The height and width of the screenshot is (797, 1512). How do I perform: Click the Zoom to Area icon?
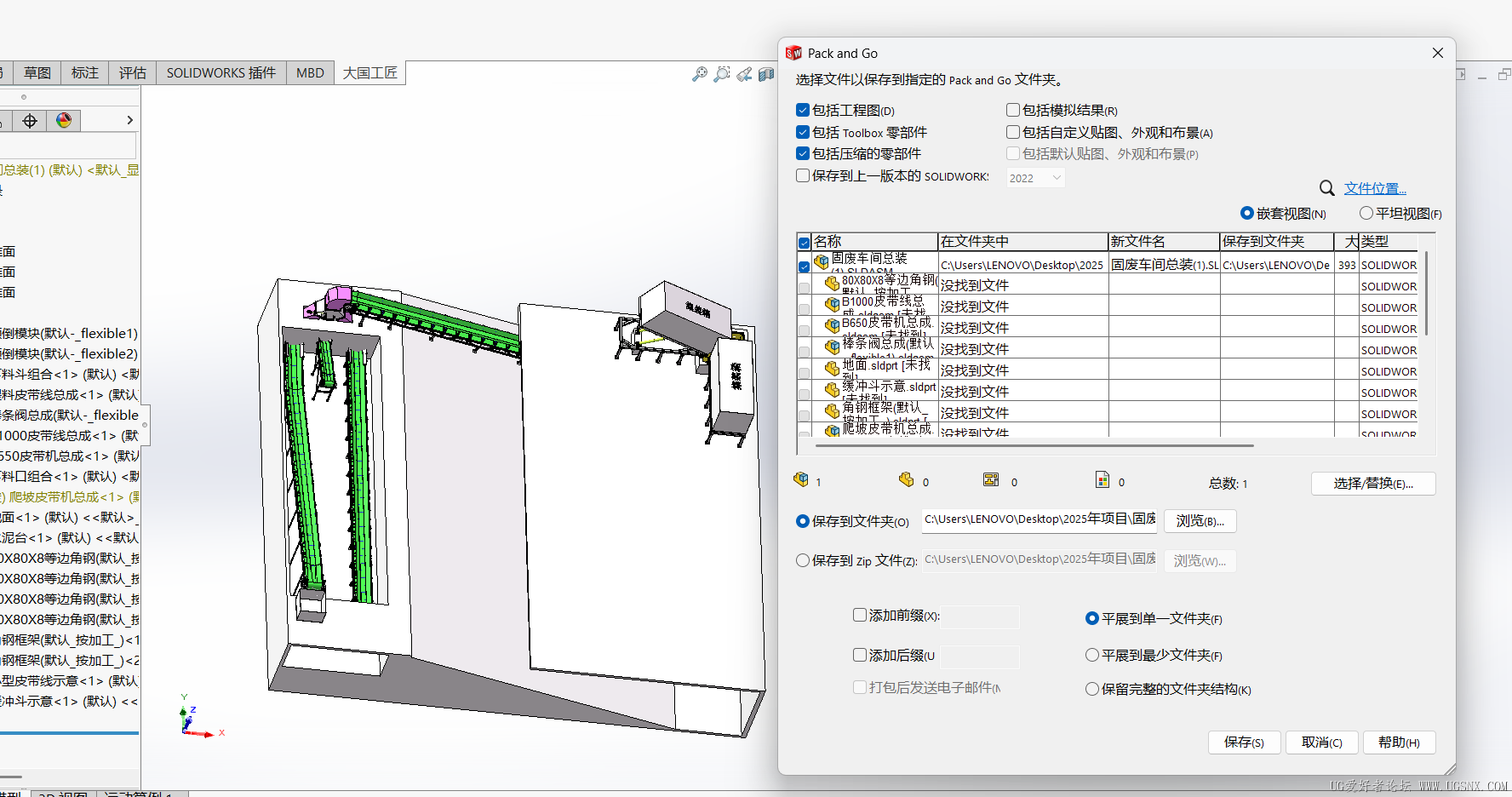tap(721, 75)
